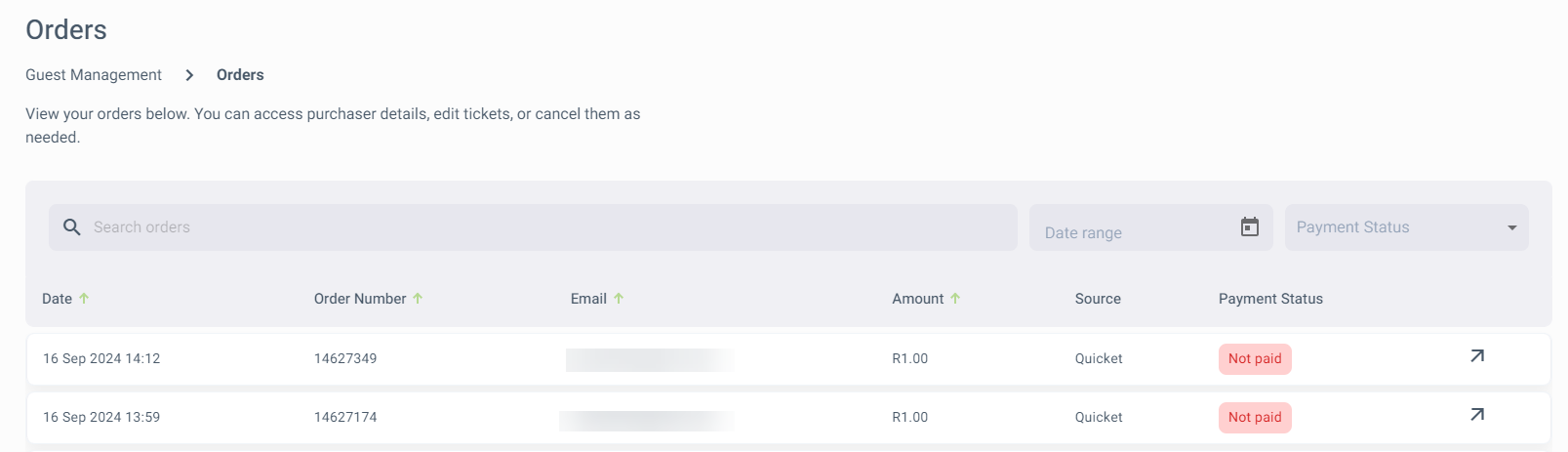
Task: Click the Source column header
Action: [1098, 299]
